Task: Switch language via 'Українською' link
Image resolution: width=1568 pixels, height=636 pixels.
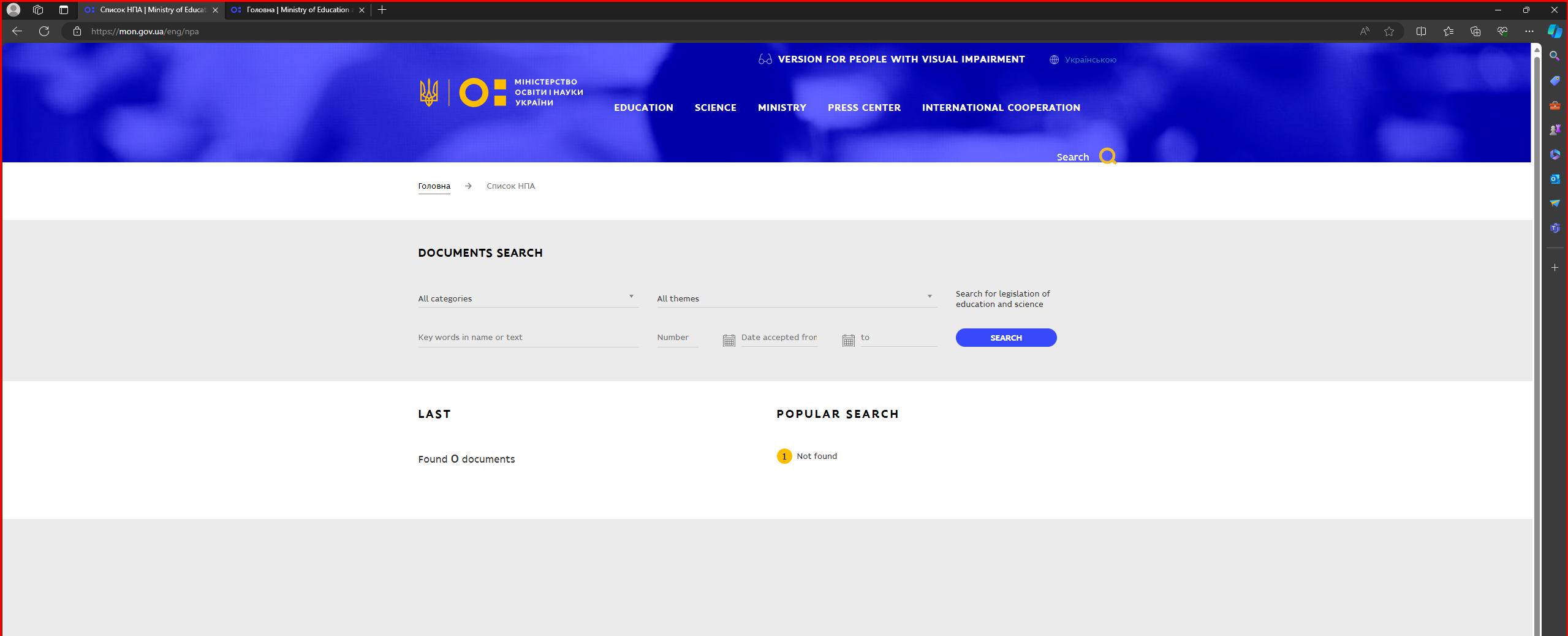Action: coord(1089,59)
